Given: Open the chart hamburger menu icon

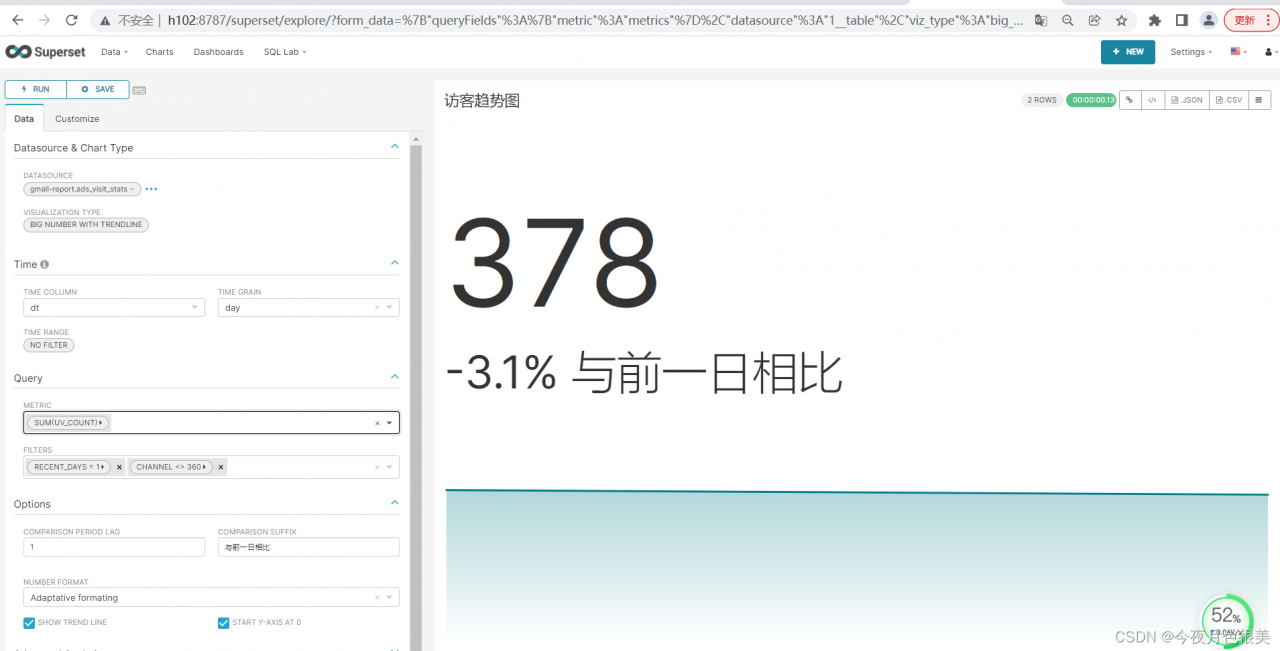Looking at the screenshot, I should pos(1259,99).
